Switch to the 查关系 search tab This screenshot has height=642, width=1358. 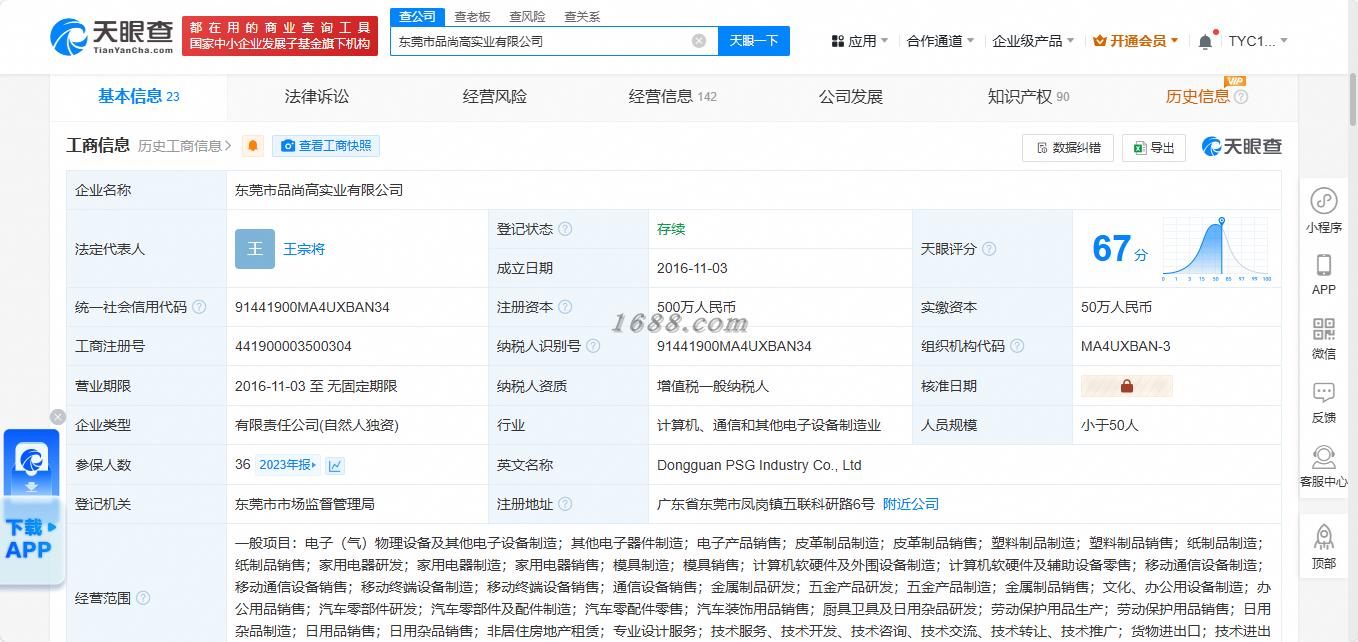tap(582, 17)
